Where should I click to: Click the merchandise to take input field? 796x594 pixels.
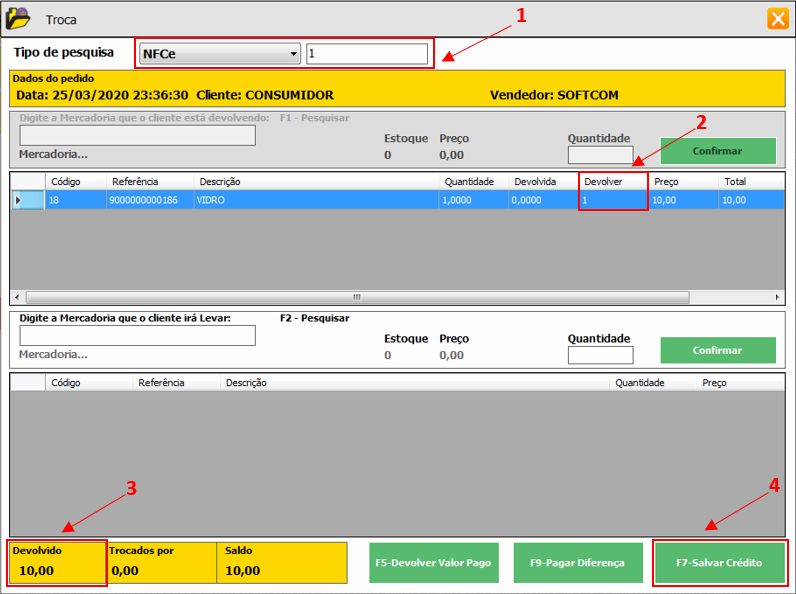point(137,336)
